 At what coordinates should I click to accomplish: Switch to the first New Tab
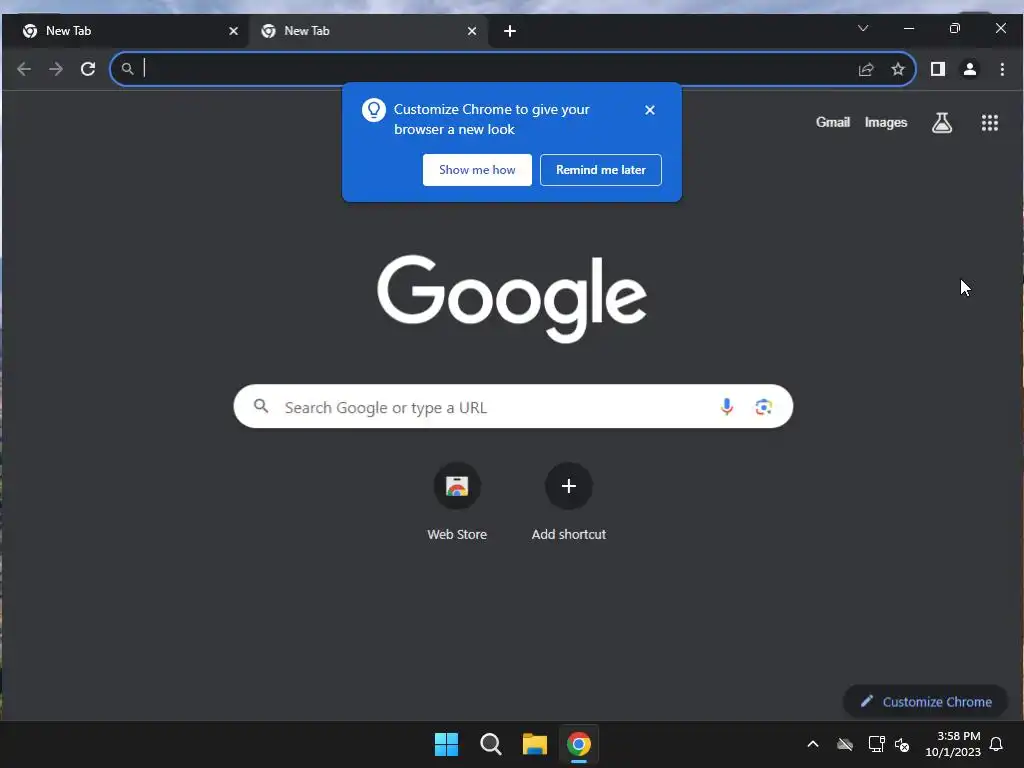pyautogui.click(x=124, y=31)
